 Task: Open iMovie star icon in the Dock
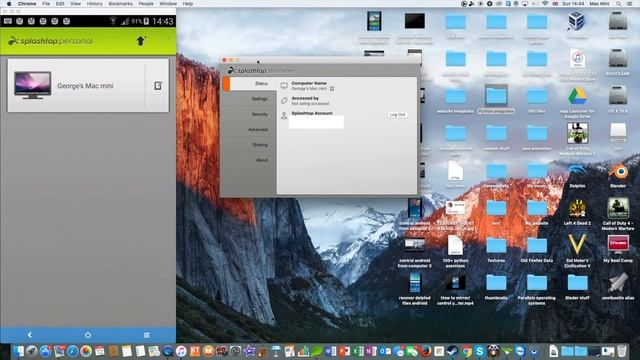tap(249, 351)
